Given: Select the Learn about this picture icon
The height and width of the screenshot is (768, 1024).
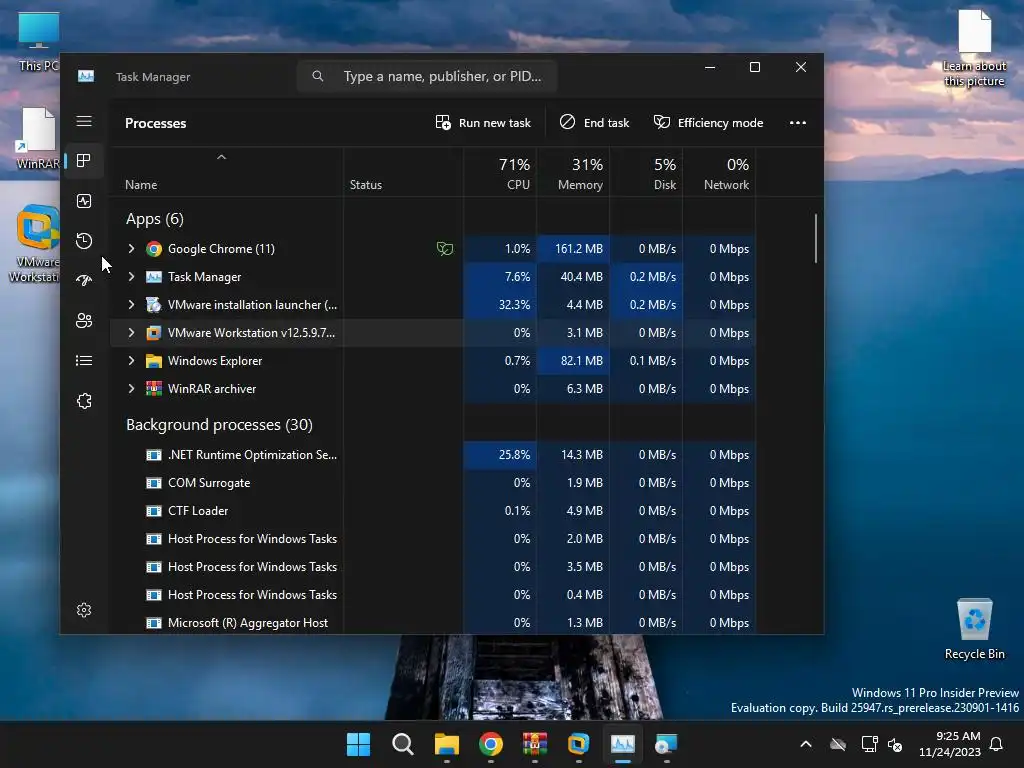Looking at the screenshot, I should [x=974, y=49].
